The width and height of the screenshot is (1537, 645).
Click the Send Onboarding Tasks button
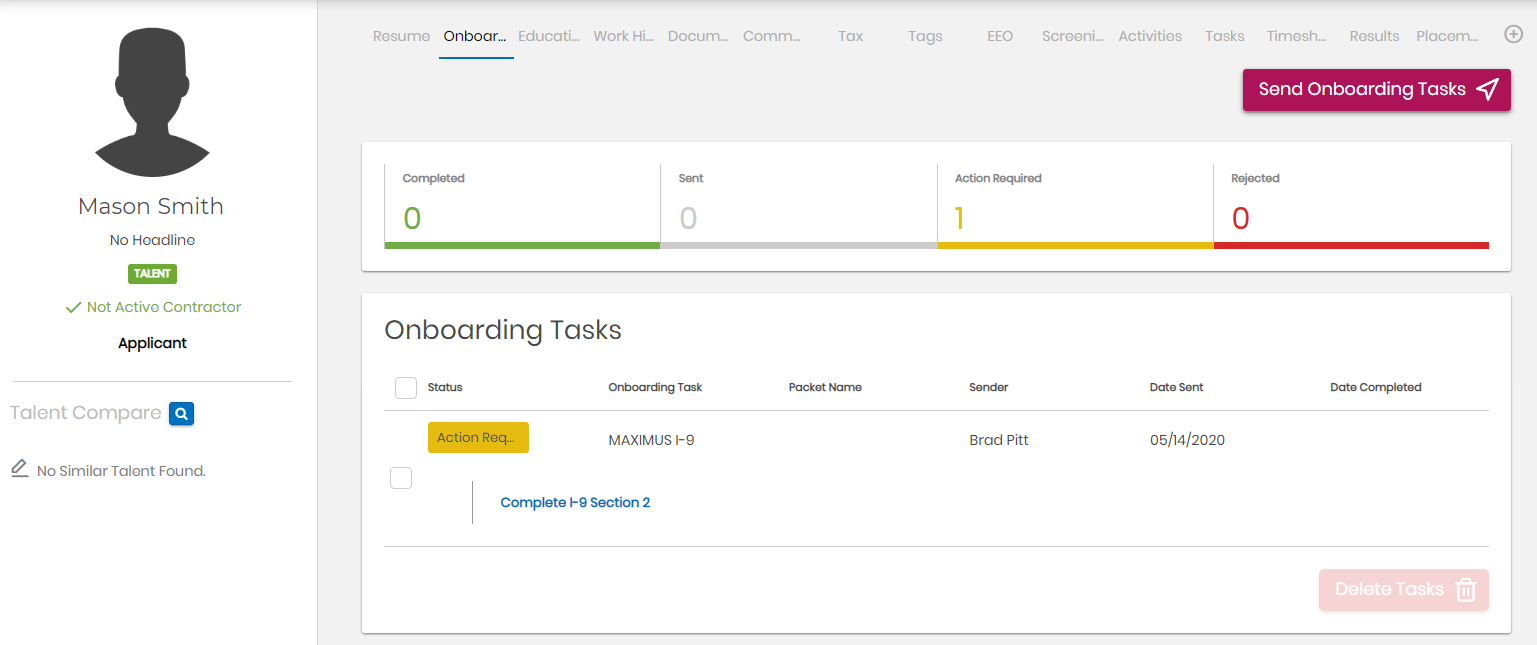1377,90
